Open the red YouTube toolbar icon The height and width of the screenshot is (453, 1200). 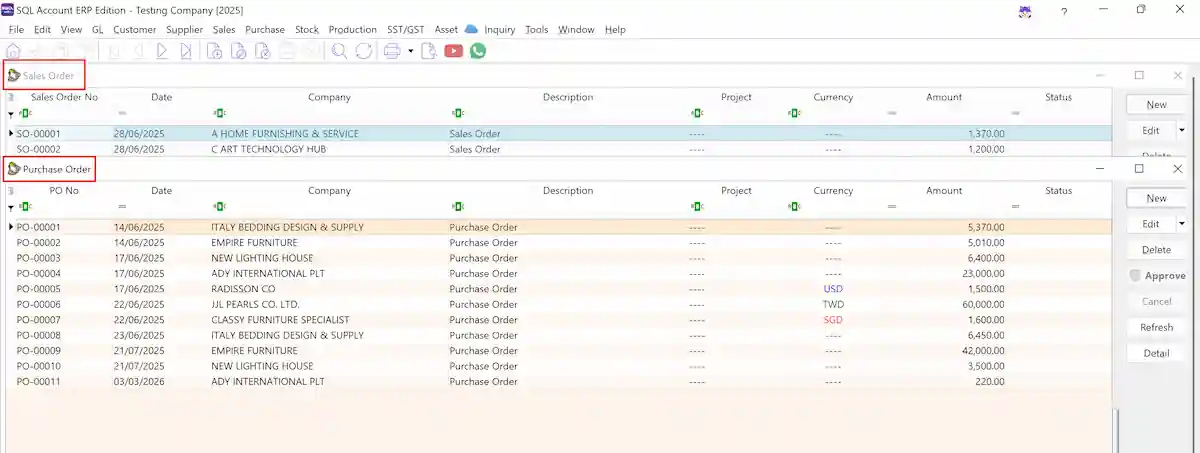(453, 51)
